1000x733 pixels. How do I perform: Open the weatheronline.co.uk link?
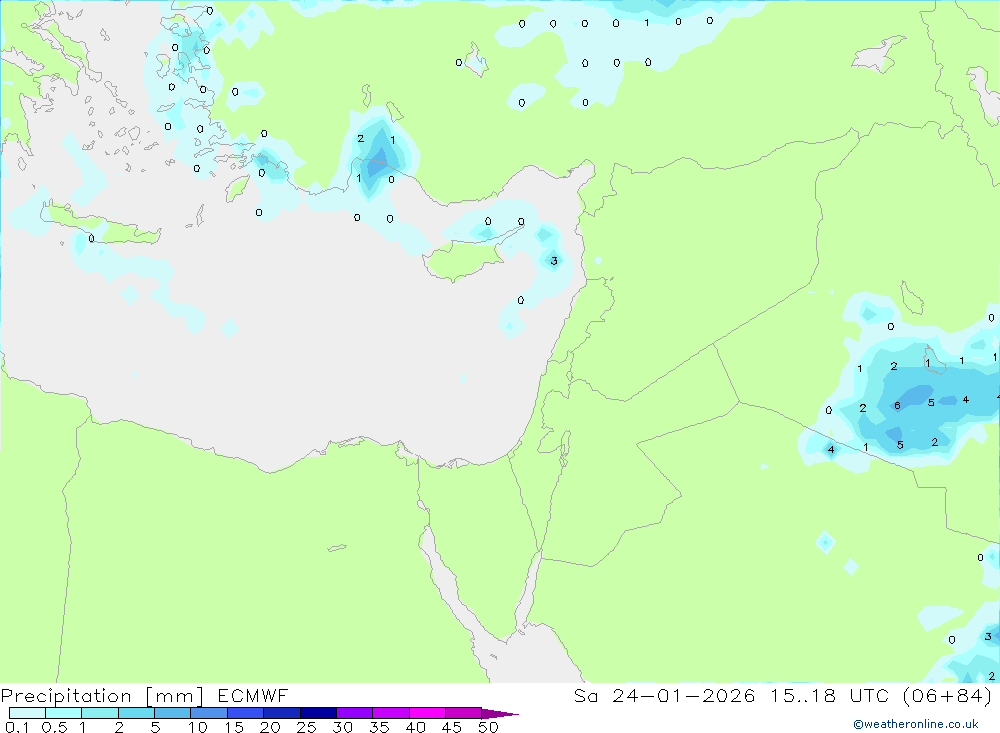[x=916, y=724]
